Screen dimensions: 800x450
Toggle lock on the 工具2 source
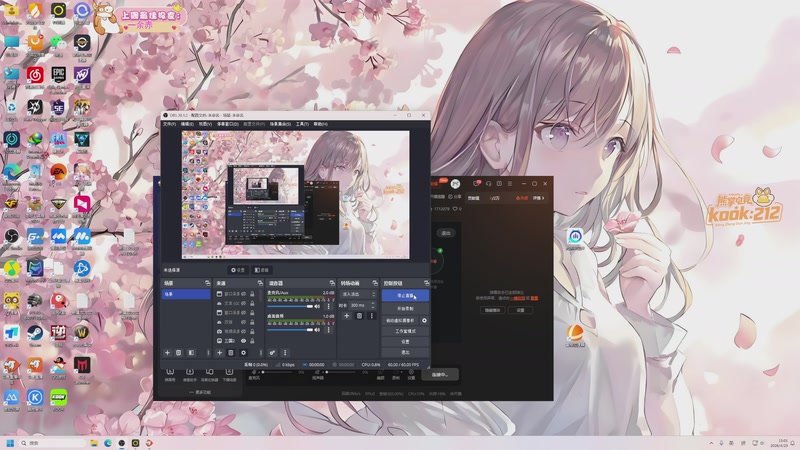click(252, 341)
